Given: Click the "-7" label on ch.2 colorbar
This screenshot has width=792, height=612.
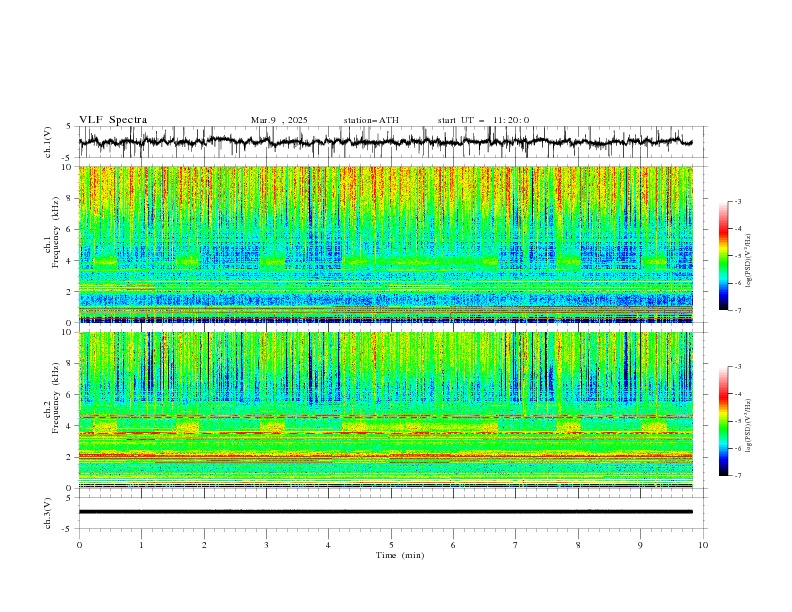Looking at the screenshot, I should click(738, 476).
